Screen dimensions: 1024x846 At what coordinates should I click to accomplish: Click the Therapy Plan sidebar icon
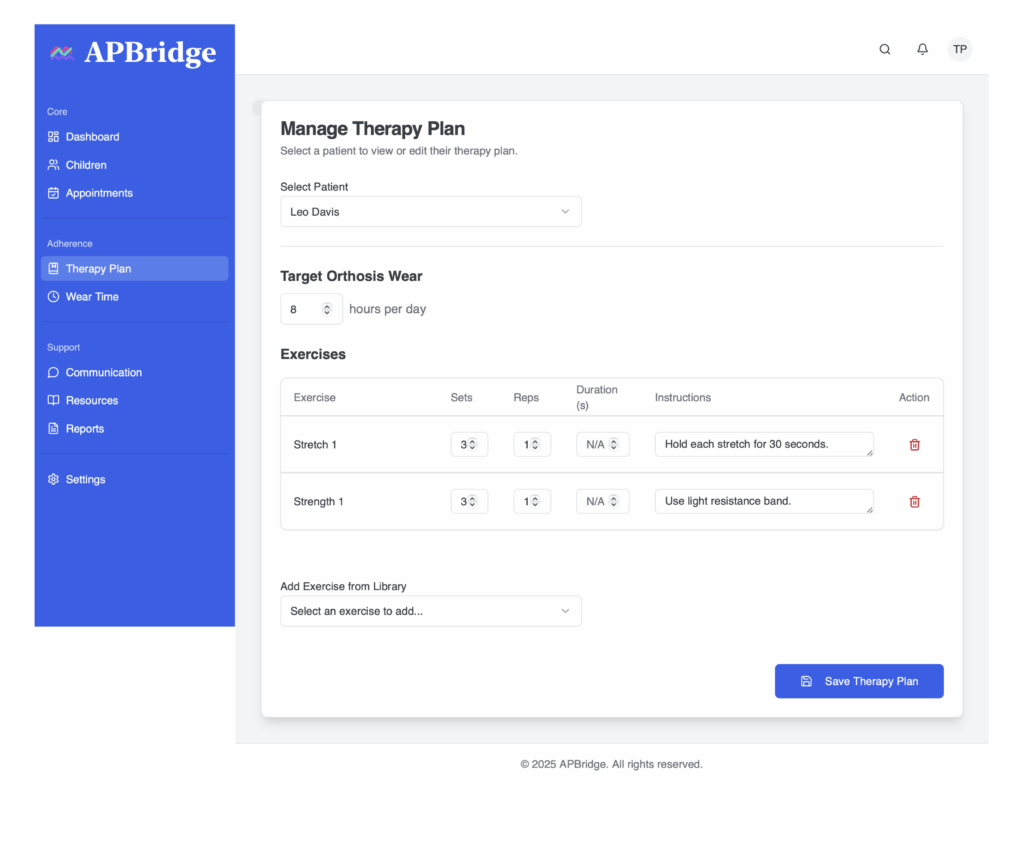coord(54,268)
